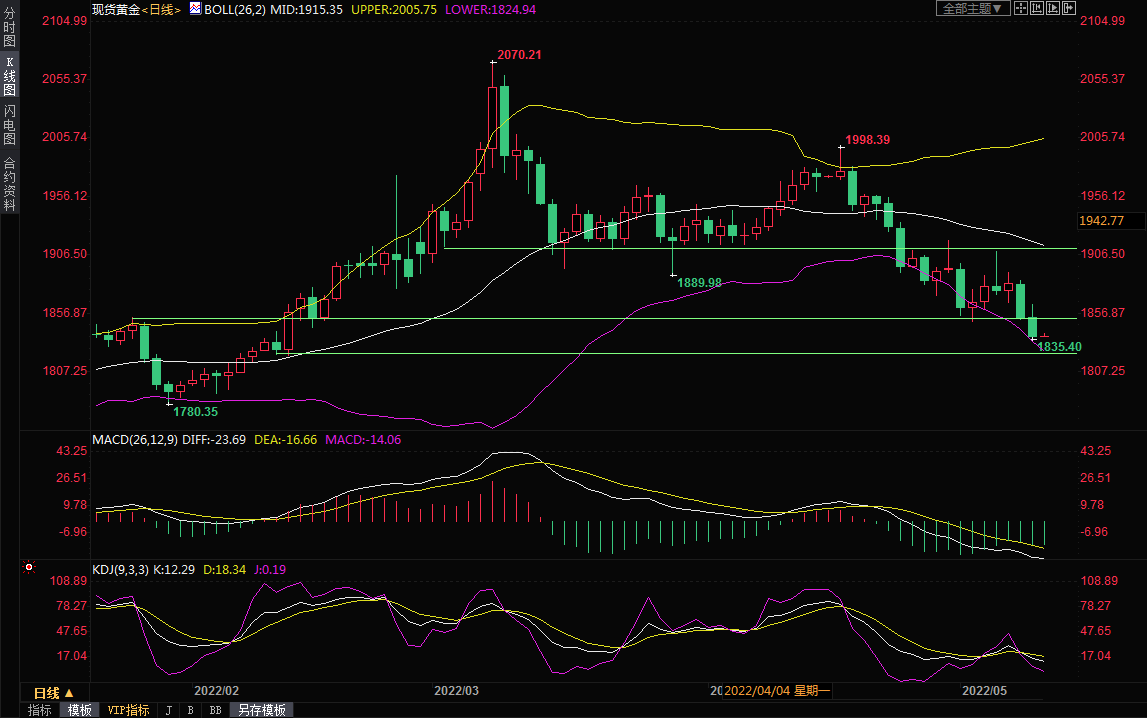This screenshot has width=1147, height=718.
Task: Click the 另存模板 save template button
Action: tap(262, 710)
